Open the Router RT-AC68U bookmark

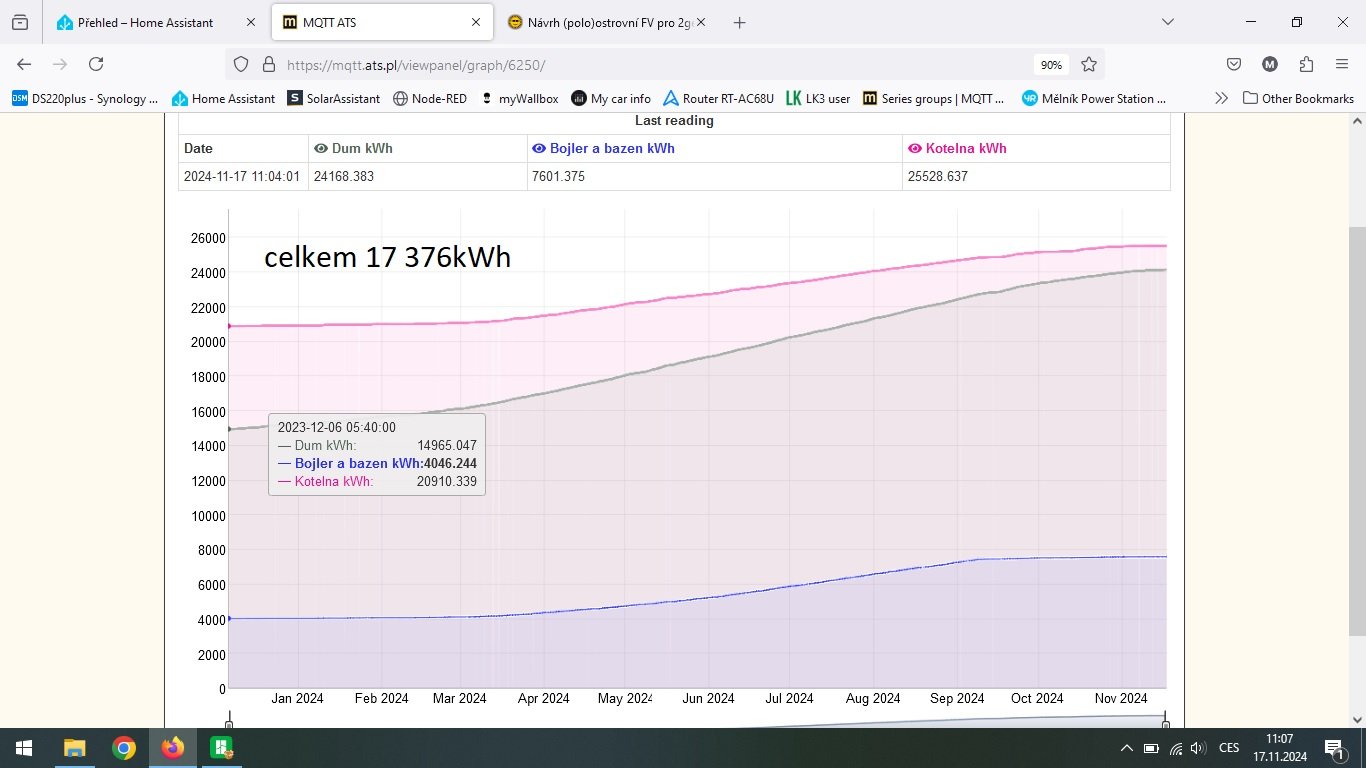click(x=719, y=98)
